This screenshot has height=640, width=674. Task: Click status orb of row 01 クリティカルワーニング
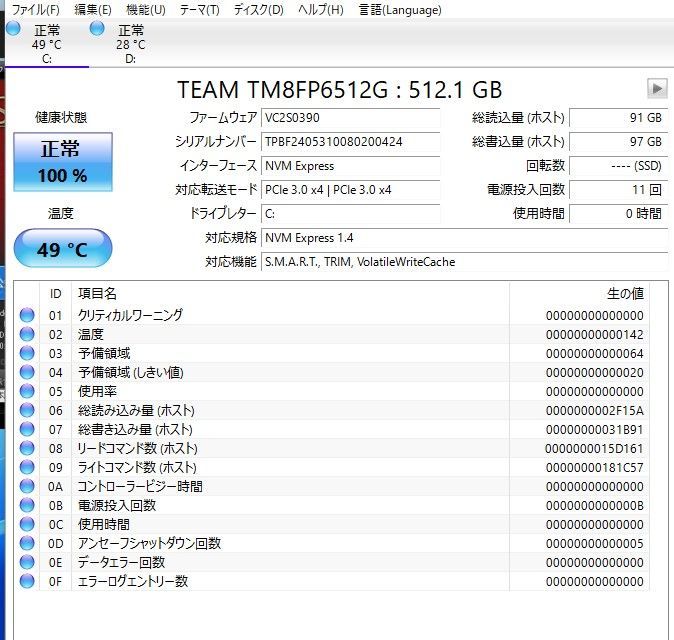point(27,315)
